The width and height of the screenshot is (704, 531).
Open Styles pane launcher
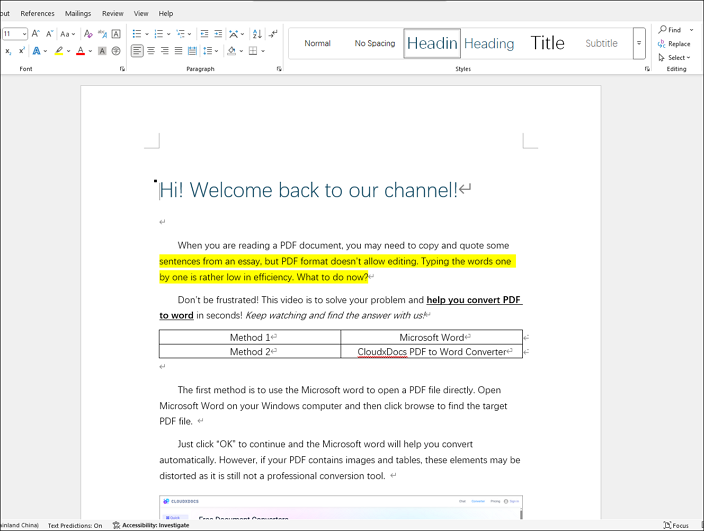pyautogui.click(x=647, y=69)
